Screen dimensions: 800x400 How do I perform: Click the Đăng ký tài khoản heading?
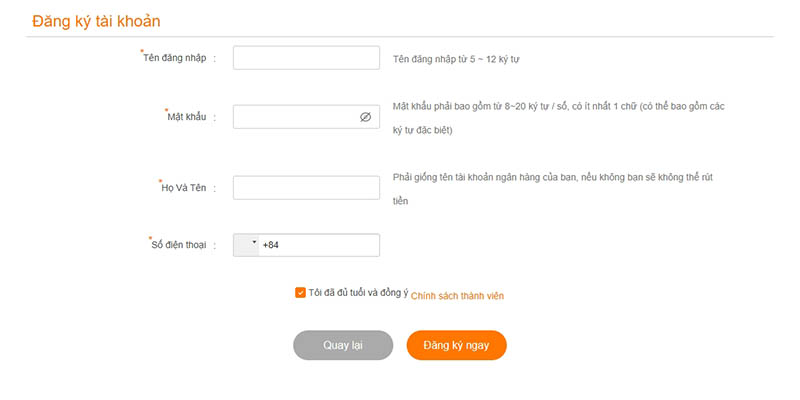pos(96,21)
